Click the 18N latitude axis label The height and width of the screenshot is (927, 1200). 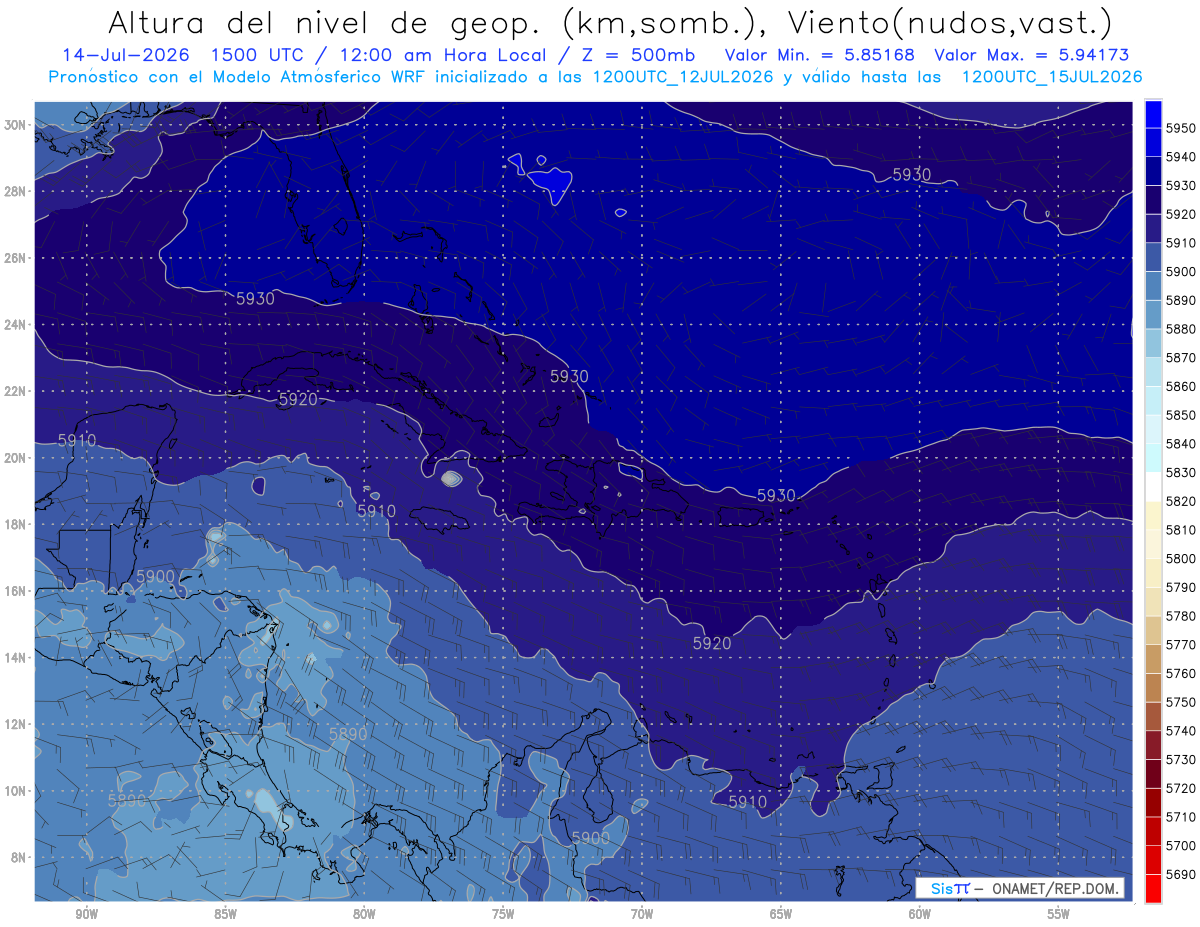pyautogui.click(x=15, y=524)
